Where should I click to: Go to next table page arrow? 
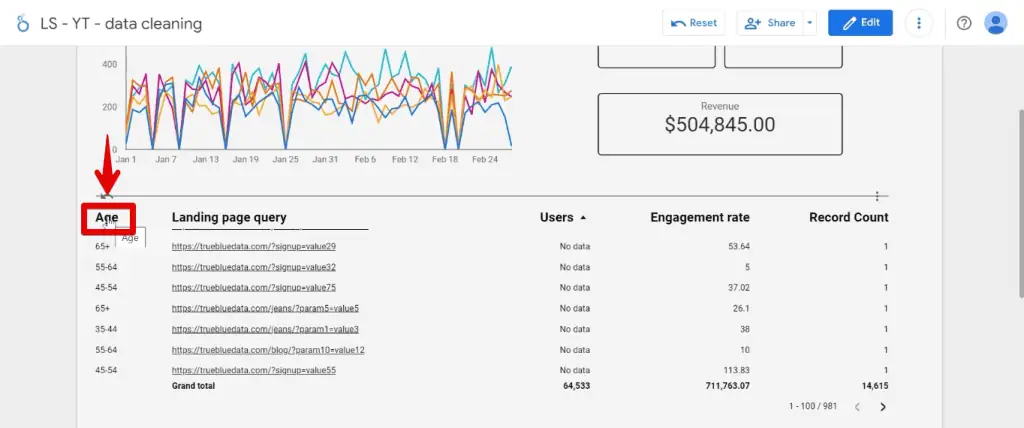point(882,407)
